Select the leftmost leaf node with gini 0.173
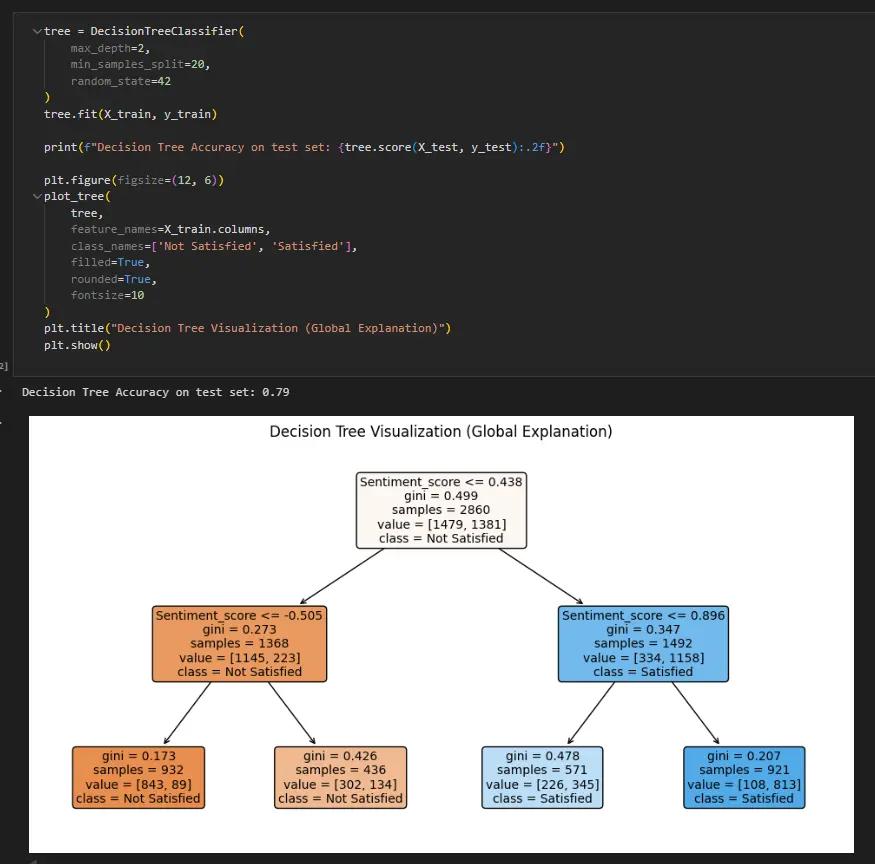The height and width of the screenshot is (864, 875). pos(138,777)
